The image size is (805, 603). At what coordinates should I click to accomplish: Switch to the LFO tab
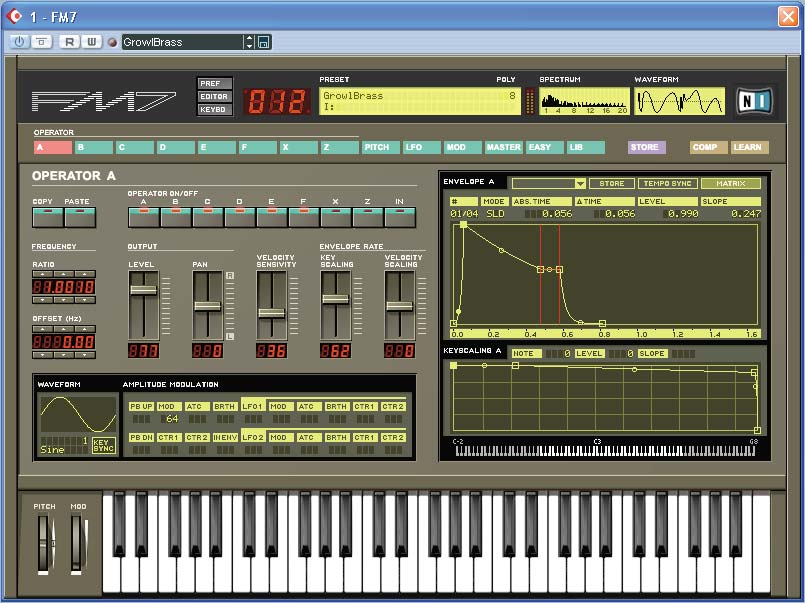(x=421, y=147)
